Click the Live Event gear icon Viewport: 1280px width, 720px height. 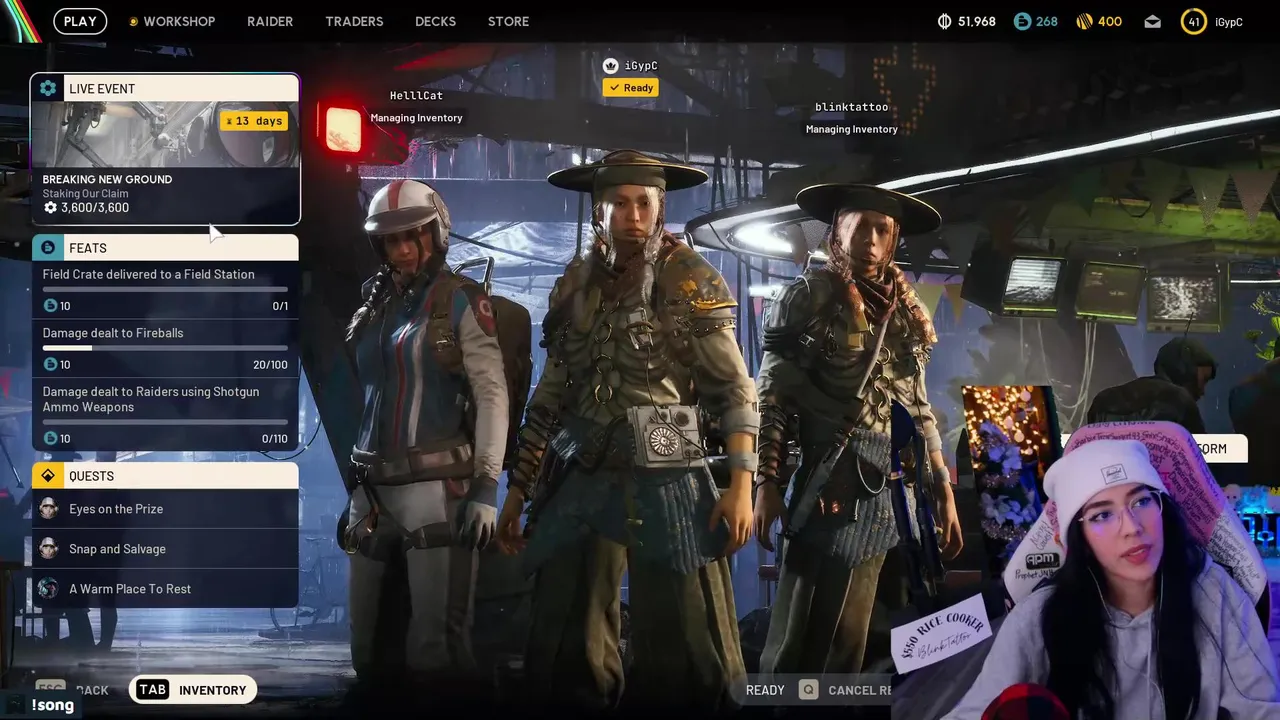point(48,88)
